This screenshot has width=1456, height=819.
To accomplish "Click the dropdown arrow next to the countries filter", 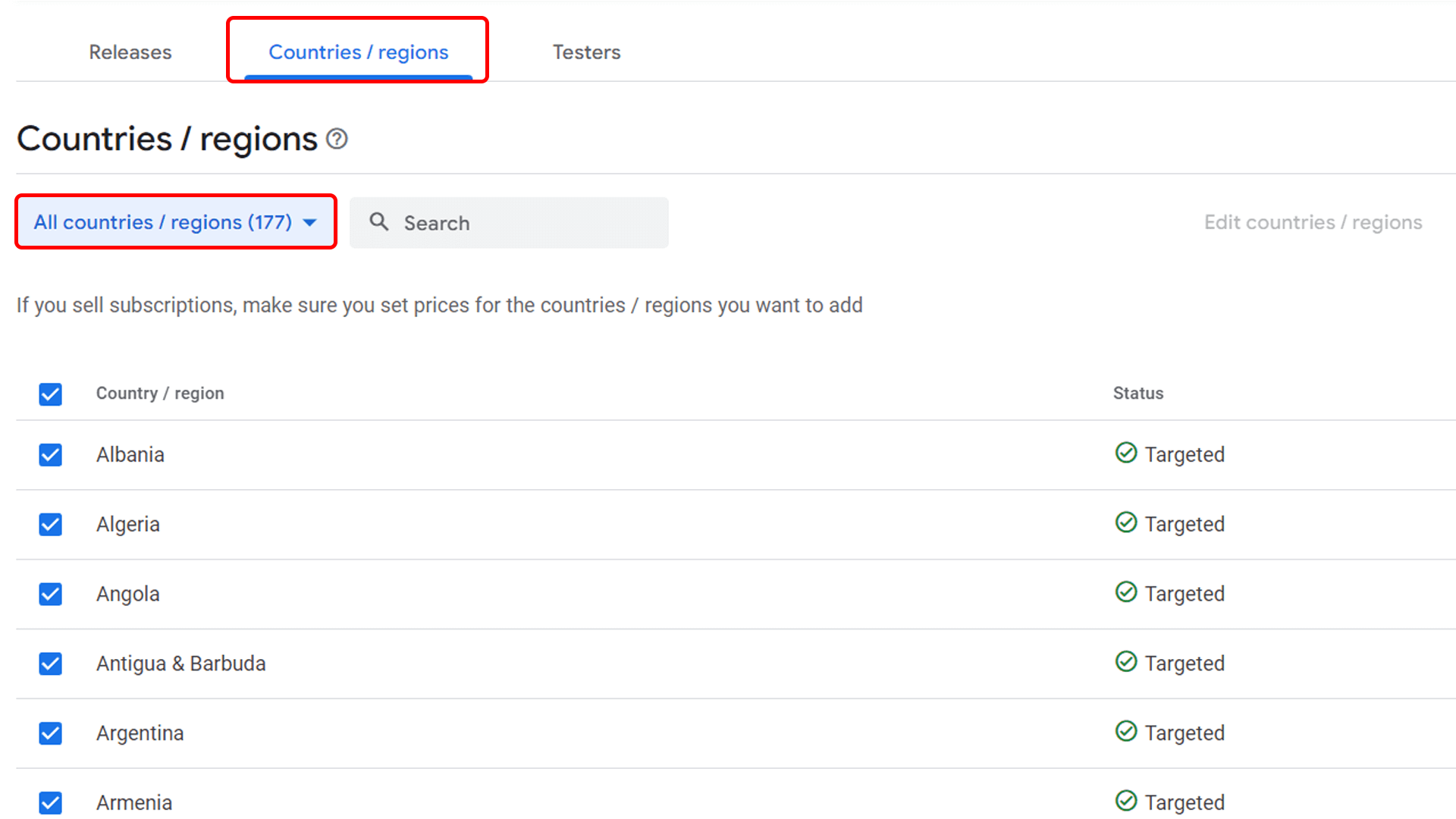I will (309, 222).
